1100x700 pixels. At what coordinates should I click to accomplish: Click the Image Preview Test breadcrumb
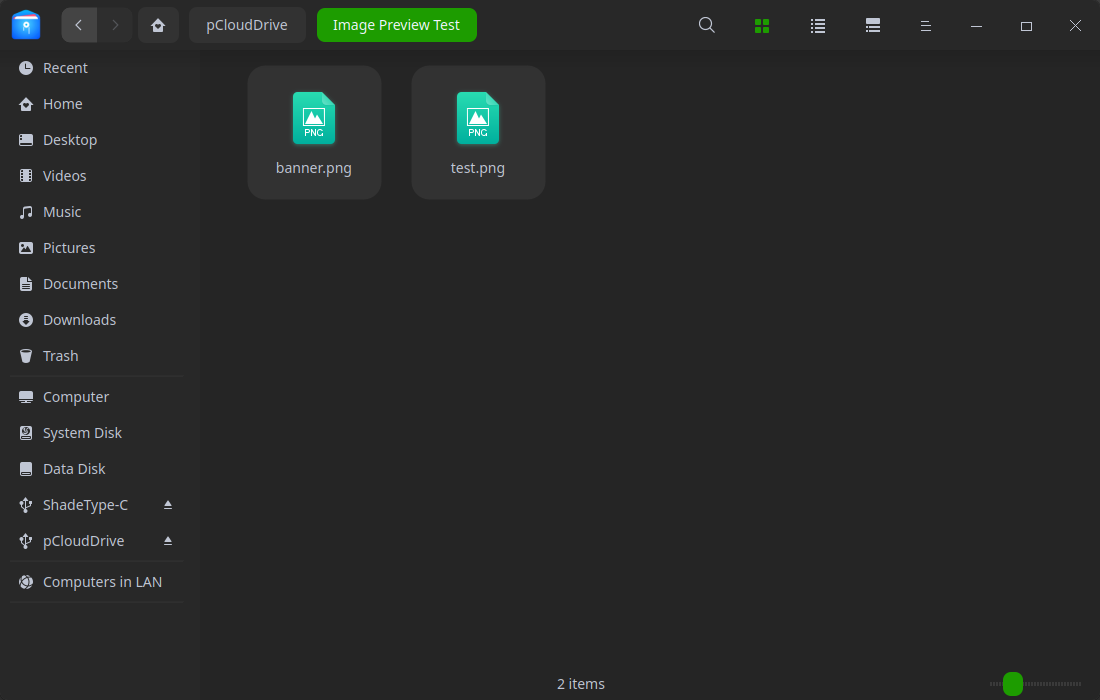coord(396,25)
